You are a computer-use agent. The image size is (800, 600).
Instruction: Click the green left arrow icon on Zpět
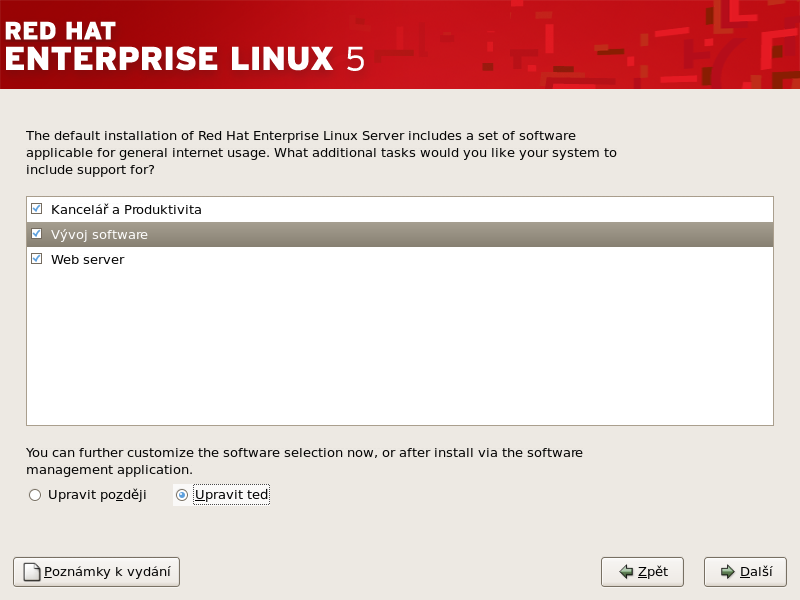click(626, 572)
